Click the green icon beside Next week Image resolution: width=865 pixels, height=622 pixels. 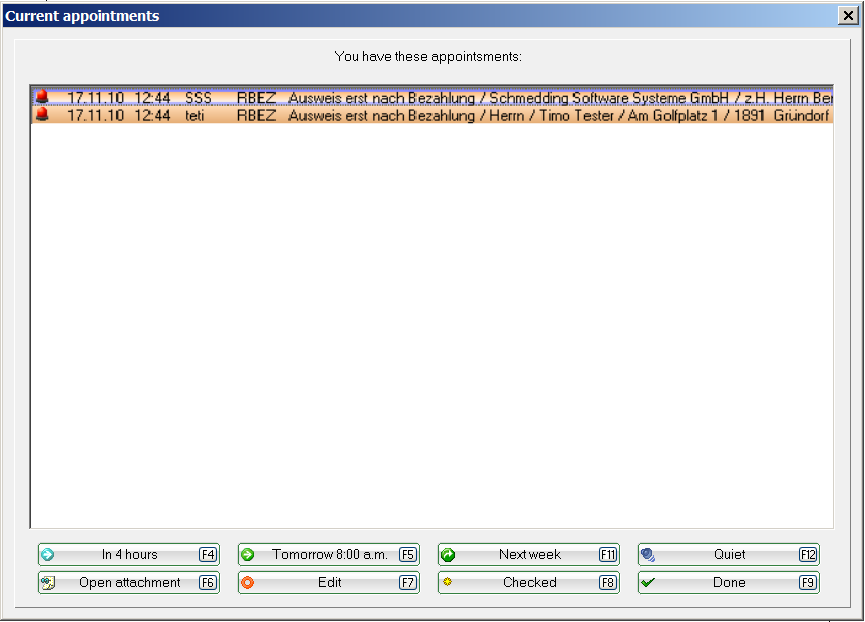(x=448, y=555)
